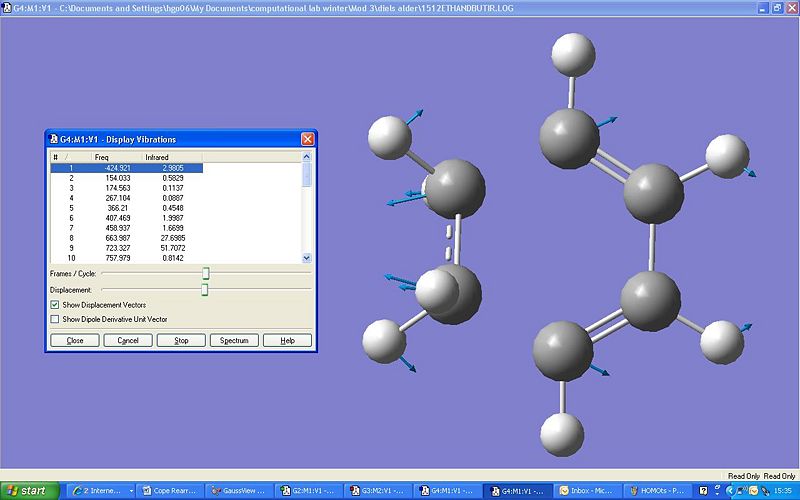Switch to G2:M1:V1 window in taskbar
This screenshot has width=800, height=500.
click(x=310, y=491)
